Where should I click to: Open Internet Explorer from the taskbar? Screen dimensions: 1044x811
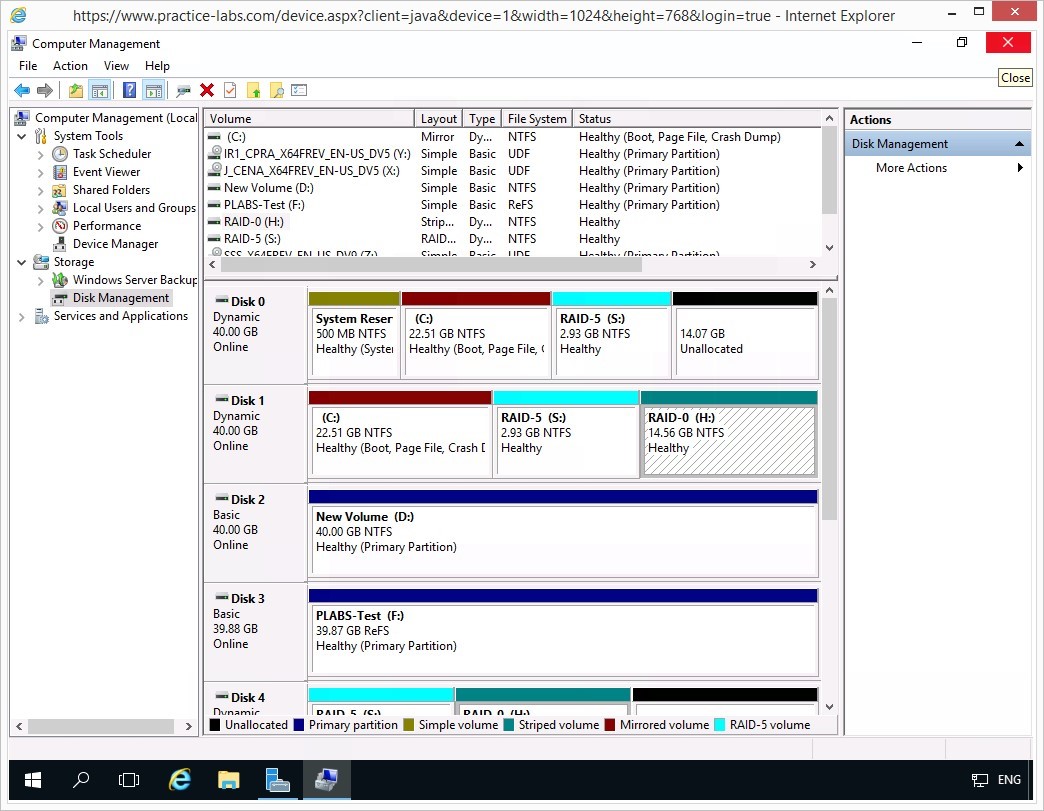[x=180, y=780]
